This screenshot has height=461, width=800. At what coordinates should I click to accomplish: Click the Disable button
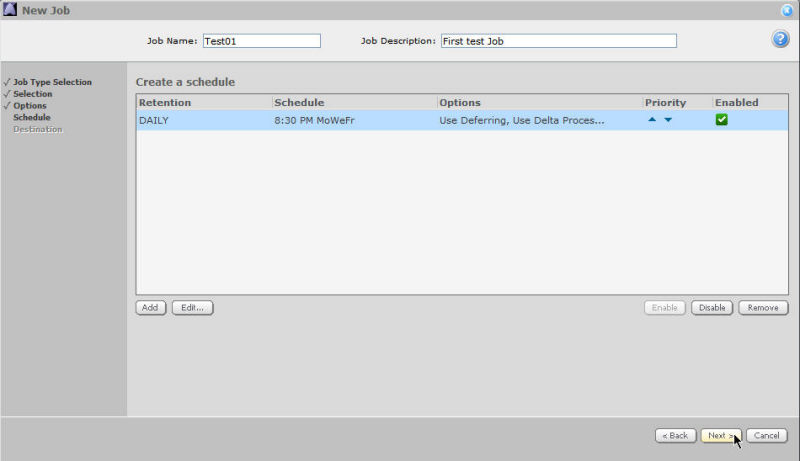pyautogui.click(x=712, y=308)
